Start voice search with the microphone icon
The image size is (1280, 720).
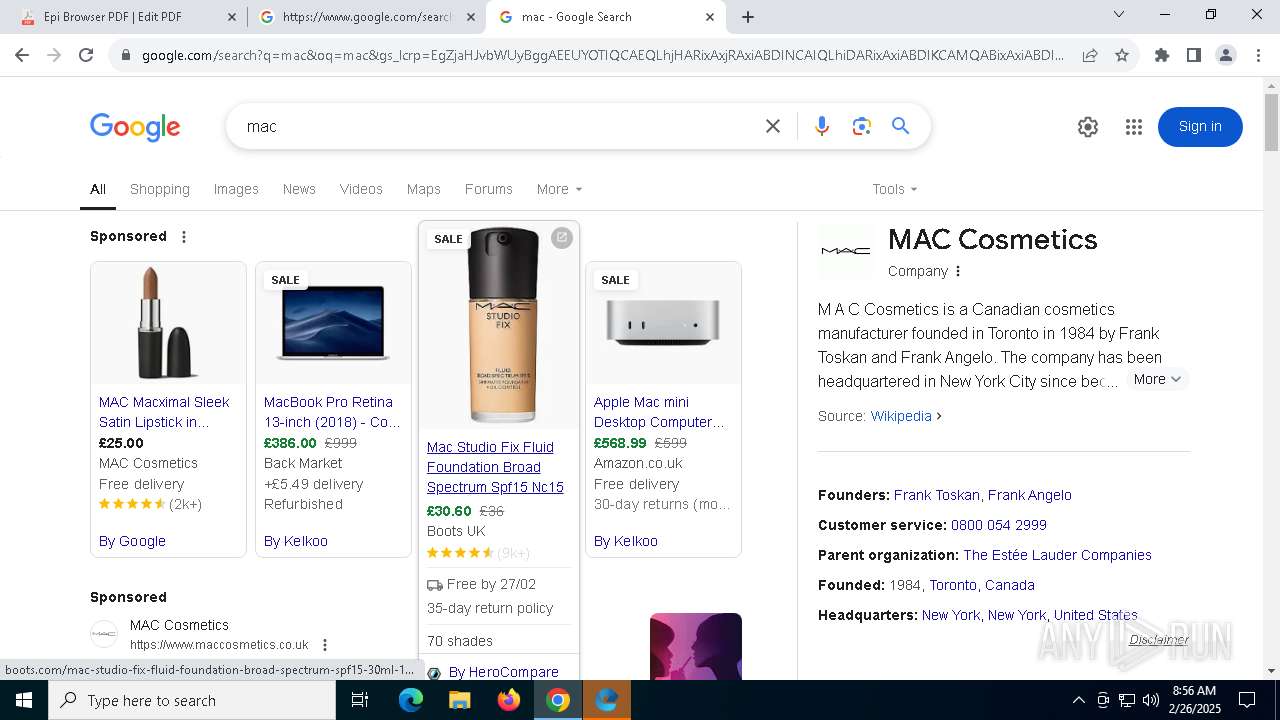coord(822,126)
